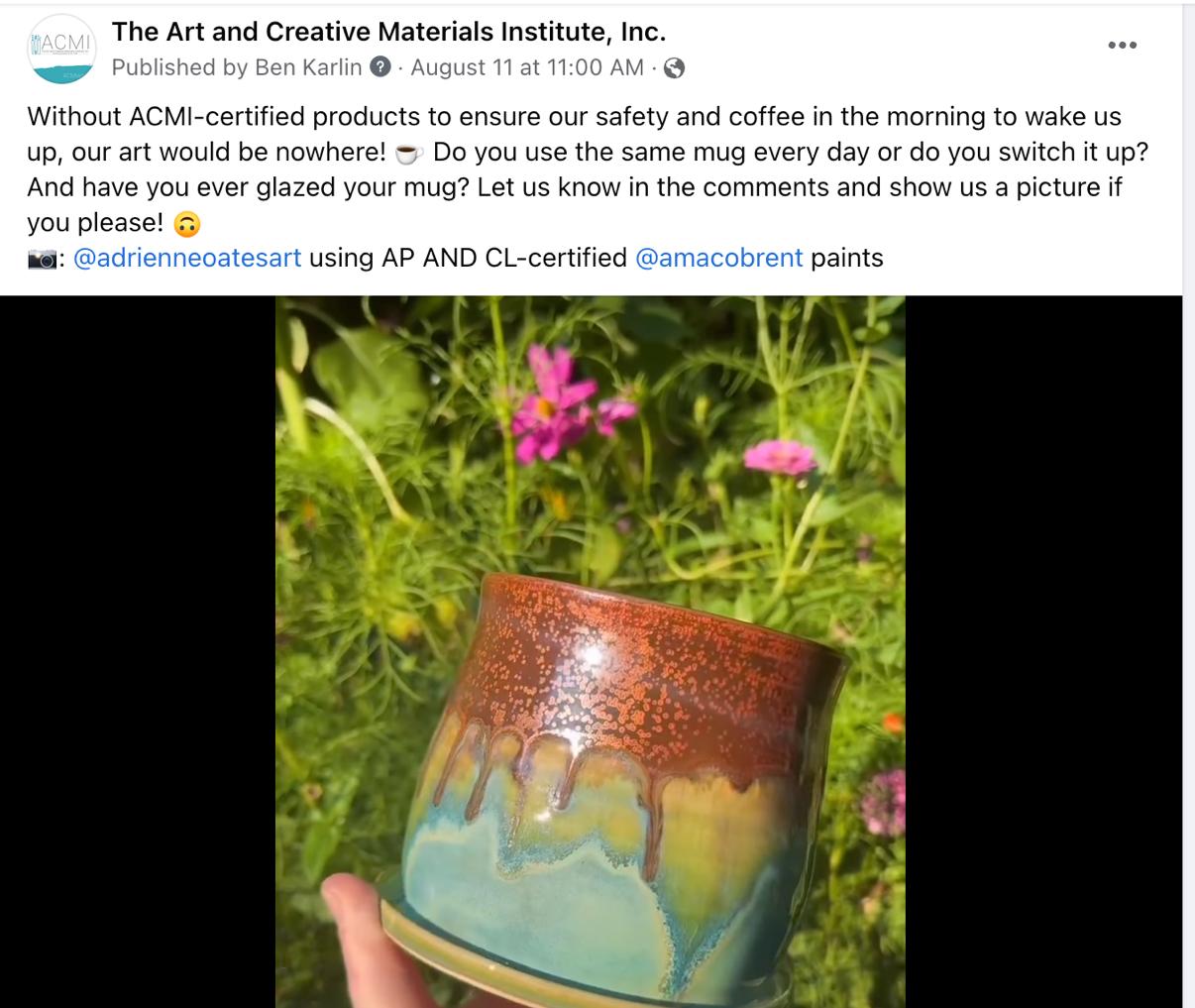The height and width of the screenshot is (1008, 1195).
Task: Click the question mark icon beside Ben Karlin
Action: (x=380, y=67)
